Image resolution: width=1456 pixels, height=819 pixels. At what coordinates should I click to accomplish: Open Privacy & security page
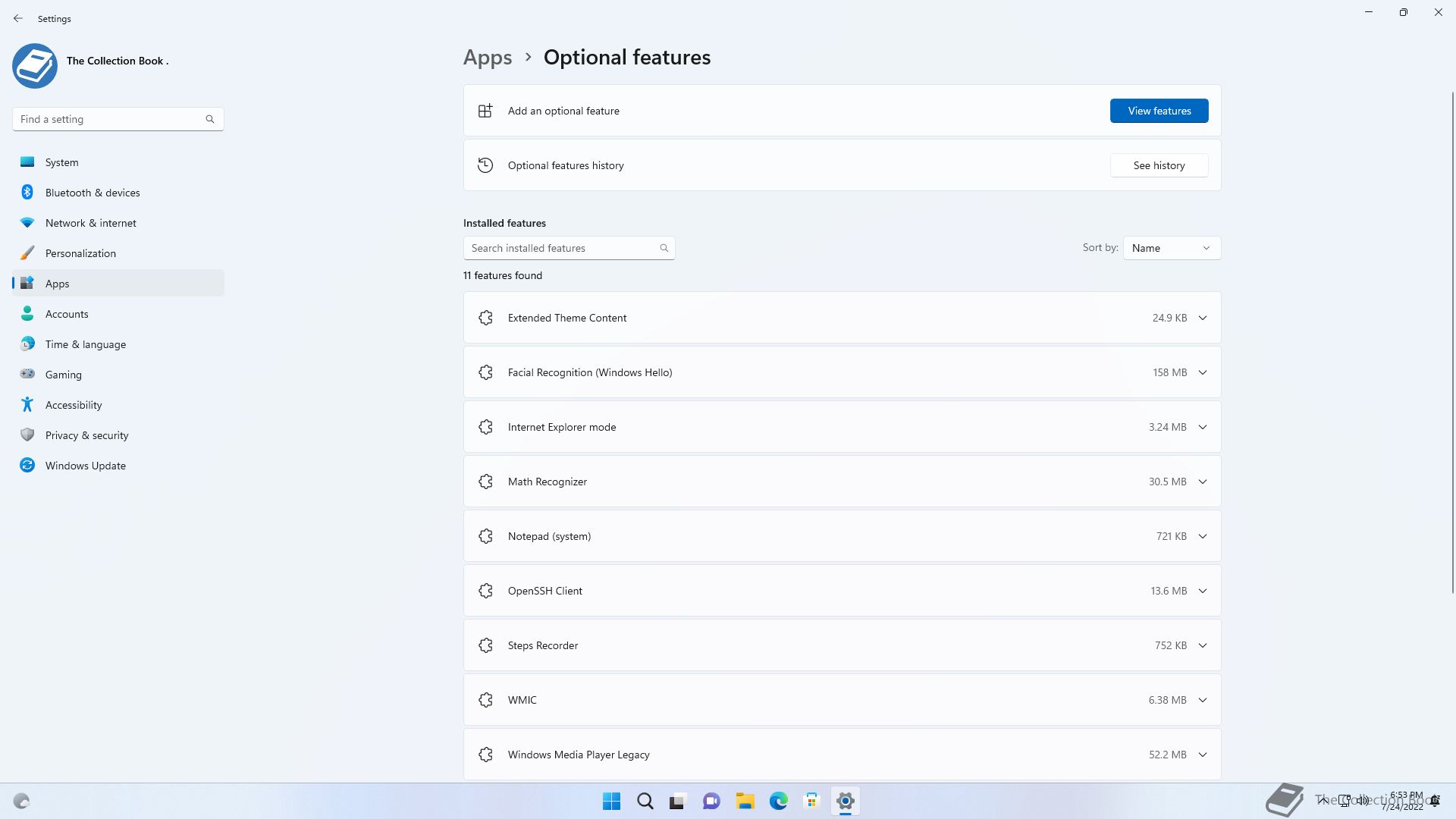118,435
